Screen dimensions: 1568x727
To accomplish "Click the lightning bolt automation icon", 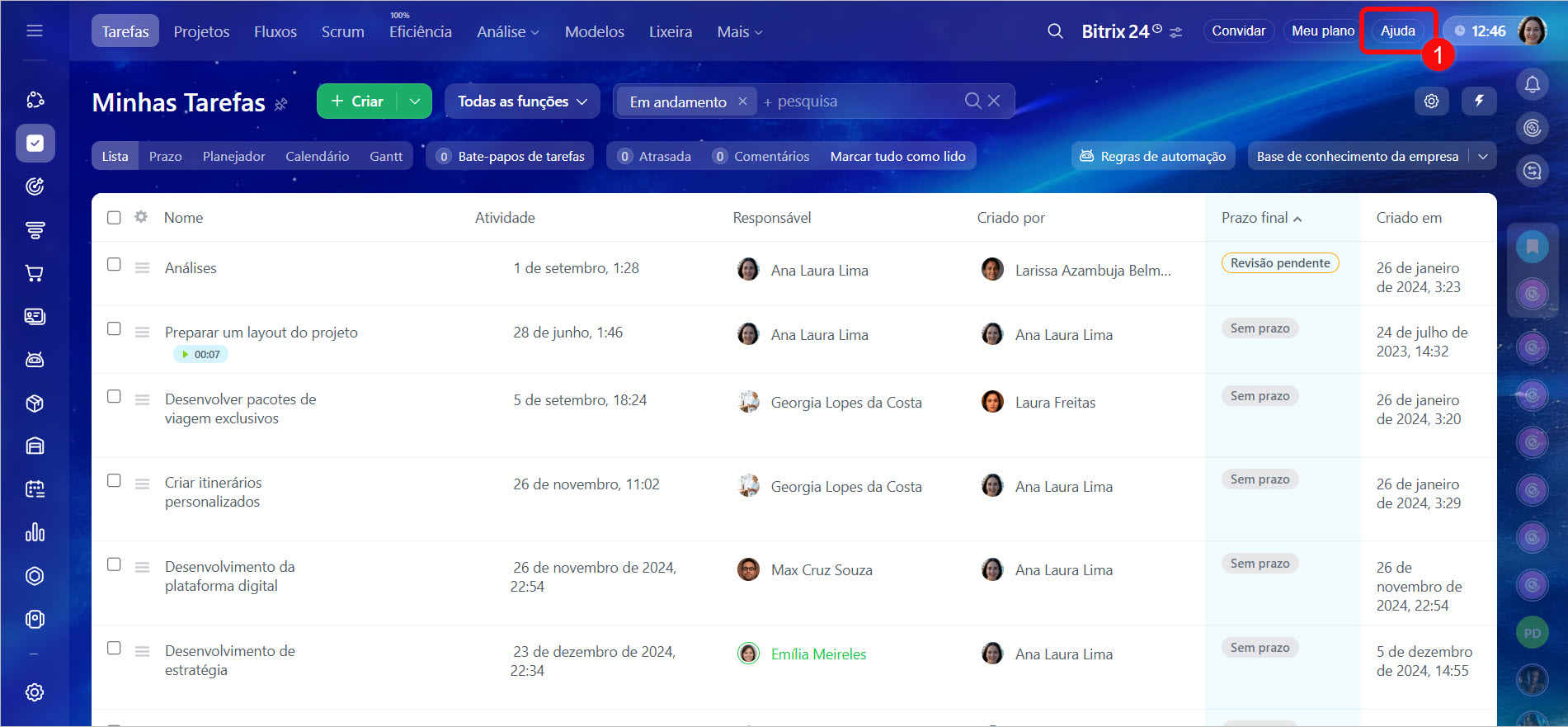I will [x=1479, y=101].
